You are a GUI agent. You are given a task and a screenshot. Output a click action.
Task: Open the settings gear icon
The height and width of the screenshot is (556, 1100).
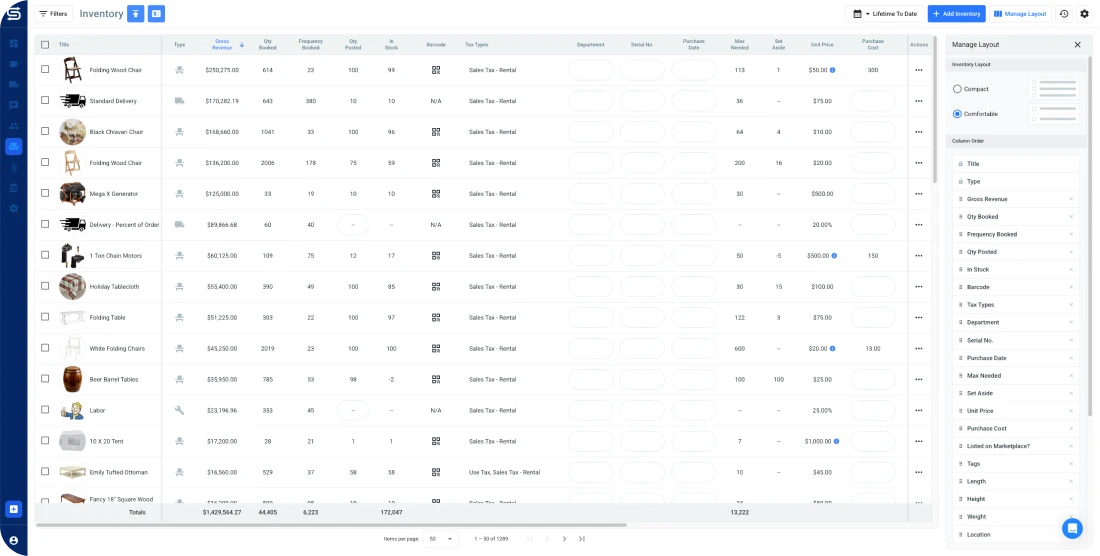tap(1084, 14)
